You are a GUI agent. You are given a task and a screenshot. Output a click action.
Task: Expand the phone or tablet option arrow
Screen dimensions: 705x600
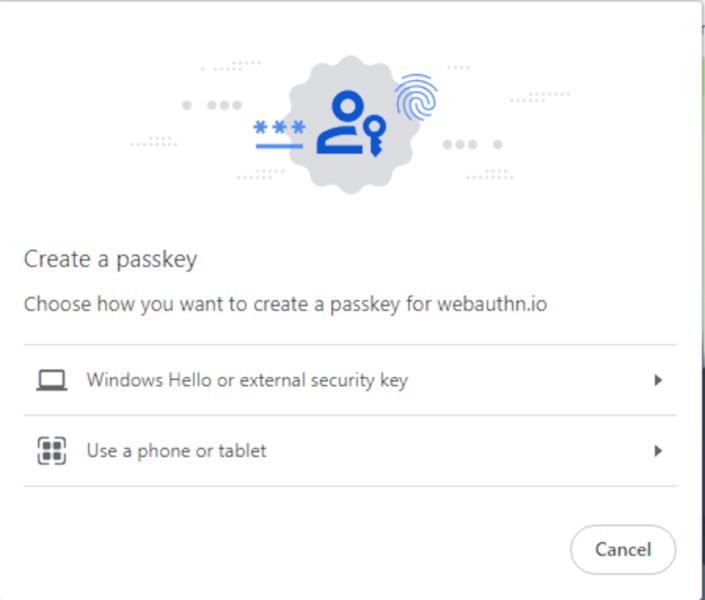point(658,451)
